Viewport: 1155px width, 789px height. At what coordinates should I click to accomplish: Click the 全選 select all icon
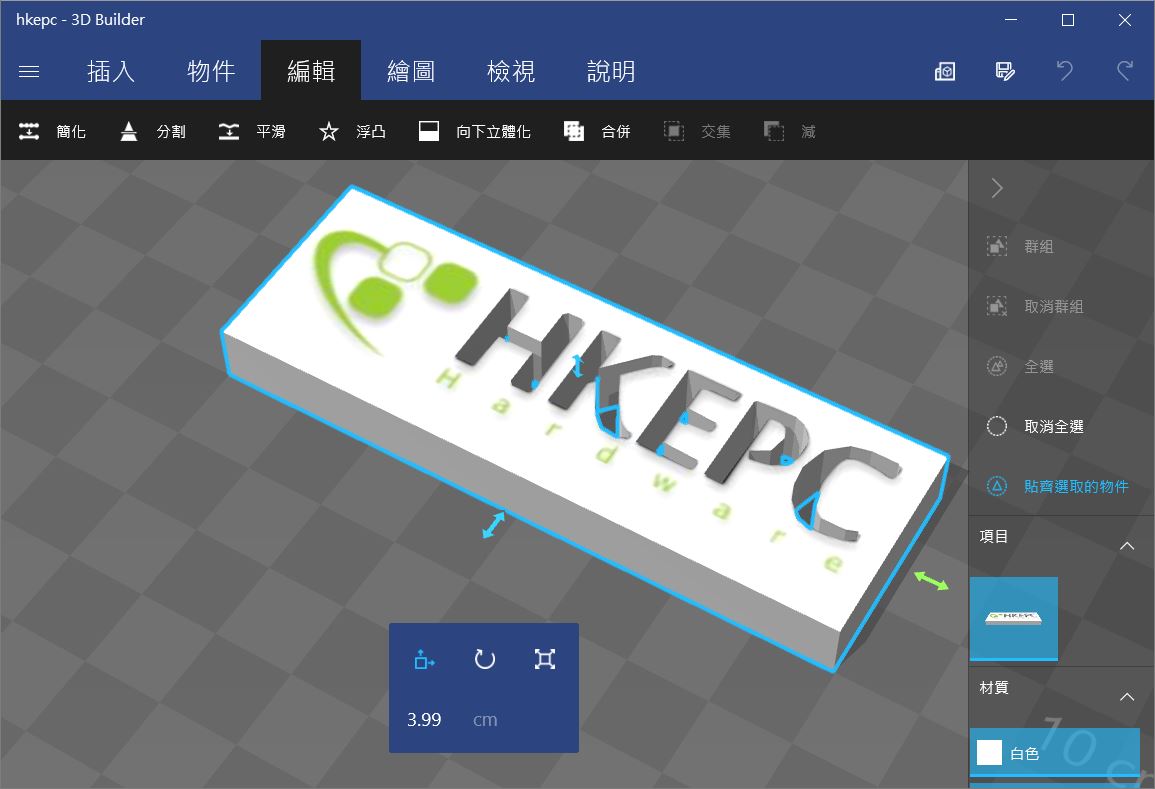coord(997,366)
